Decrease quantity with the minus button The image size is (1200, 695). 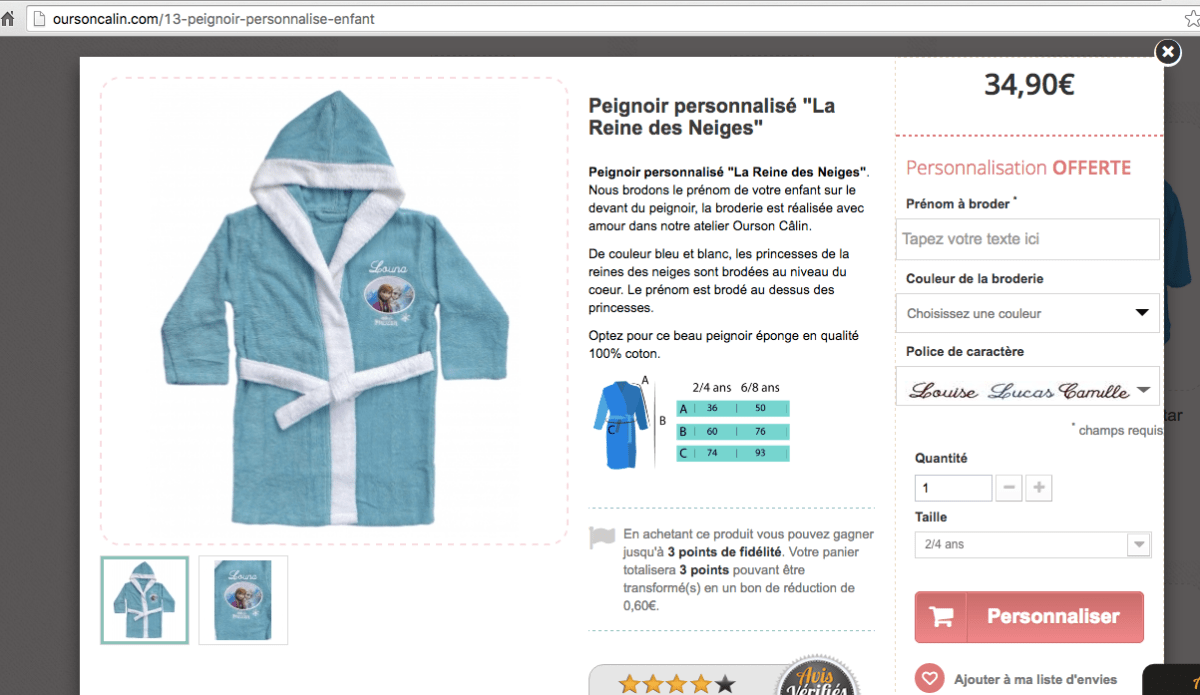click(1009, 488)
